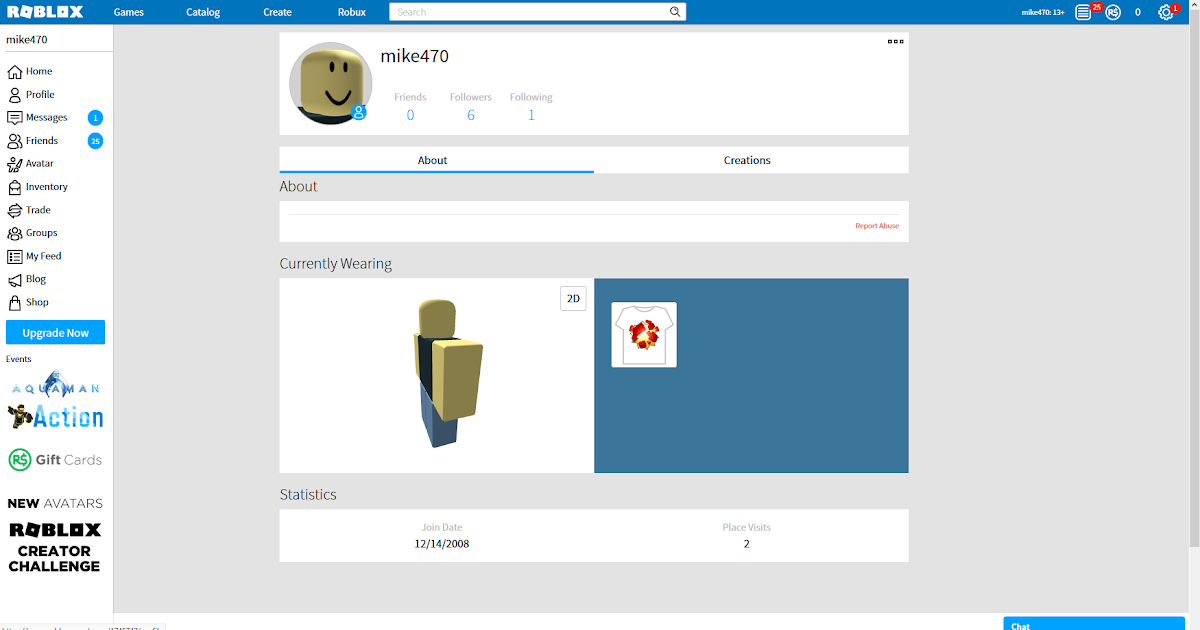Screen dimensions: 1200x630
Task: Click the 3D avatar model preview
Action: click(447, 373)
